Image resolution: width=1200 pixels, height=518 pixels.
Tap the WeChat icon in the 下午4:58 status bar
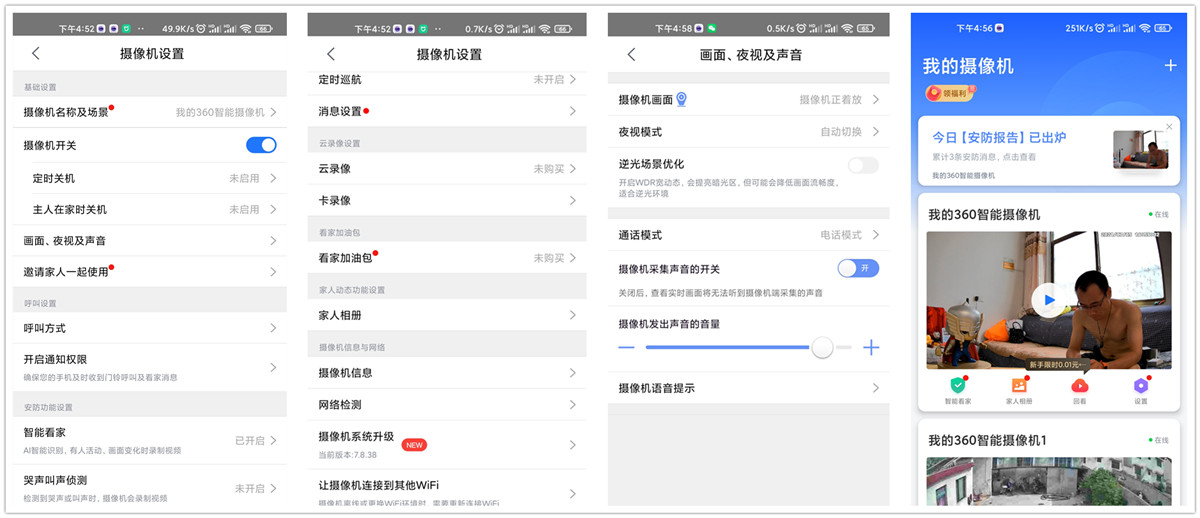(712, 28)
